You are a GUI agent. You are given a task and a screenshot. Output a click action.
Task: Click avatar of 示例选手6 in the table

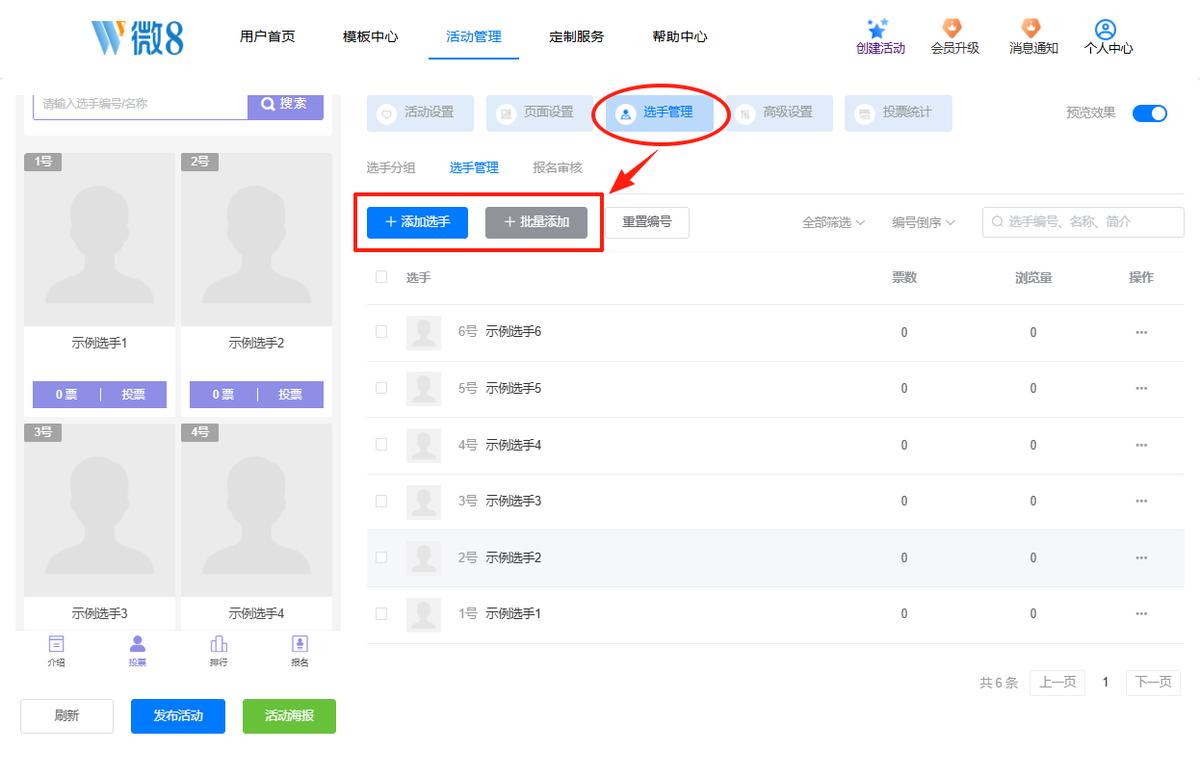[424, 332]
